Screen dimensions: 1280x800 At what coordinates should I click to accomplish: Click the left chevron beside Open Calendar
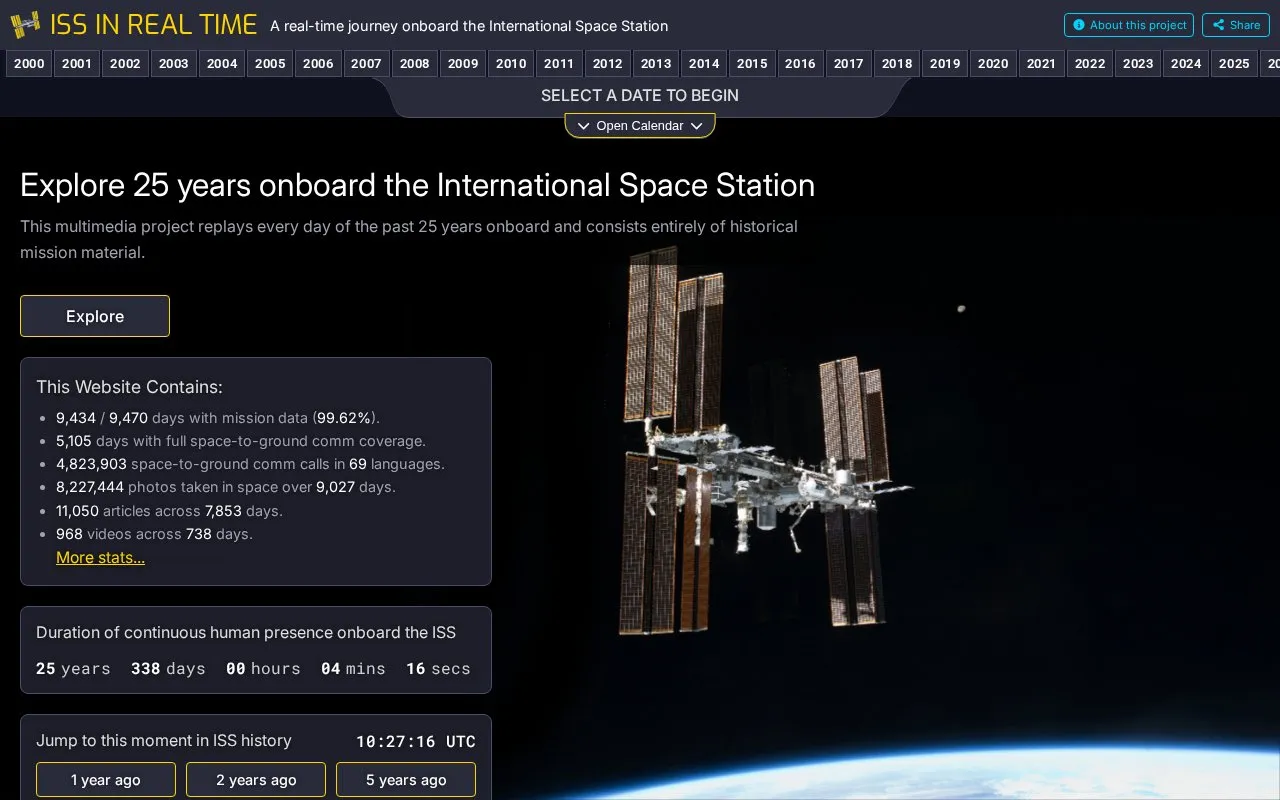pos(584,126)
